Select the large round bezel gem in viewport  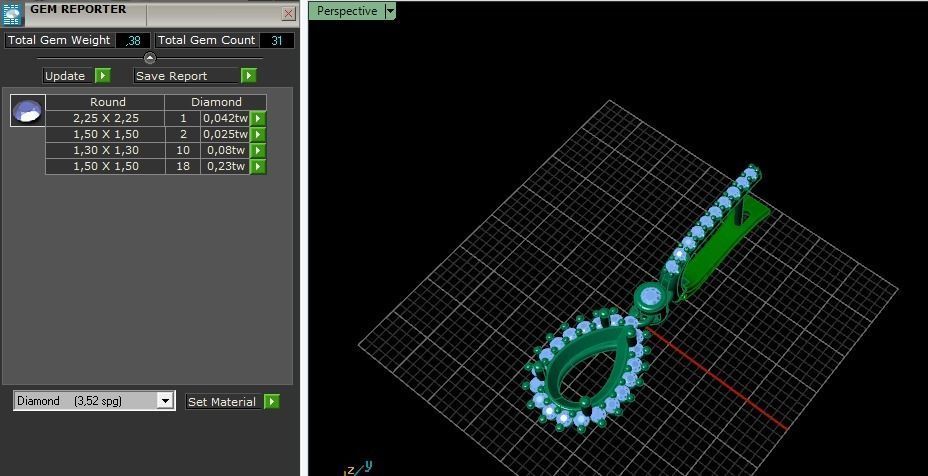(x=652, y=294)
